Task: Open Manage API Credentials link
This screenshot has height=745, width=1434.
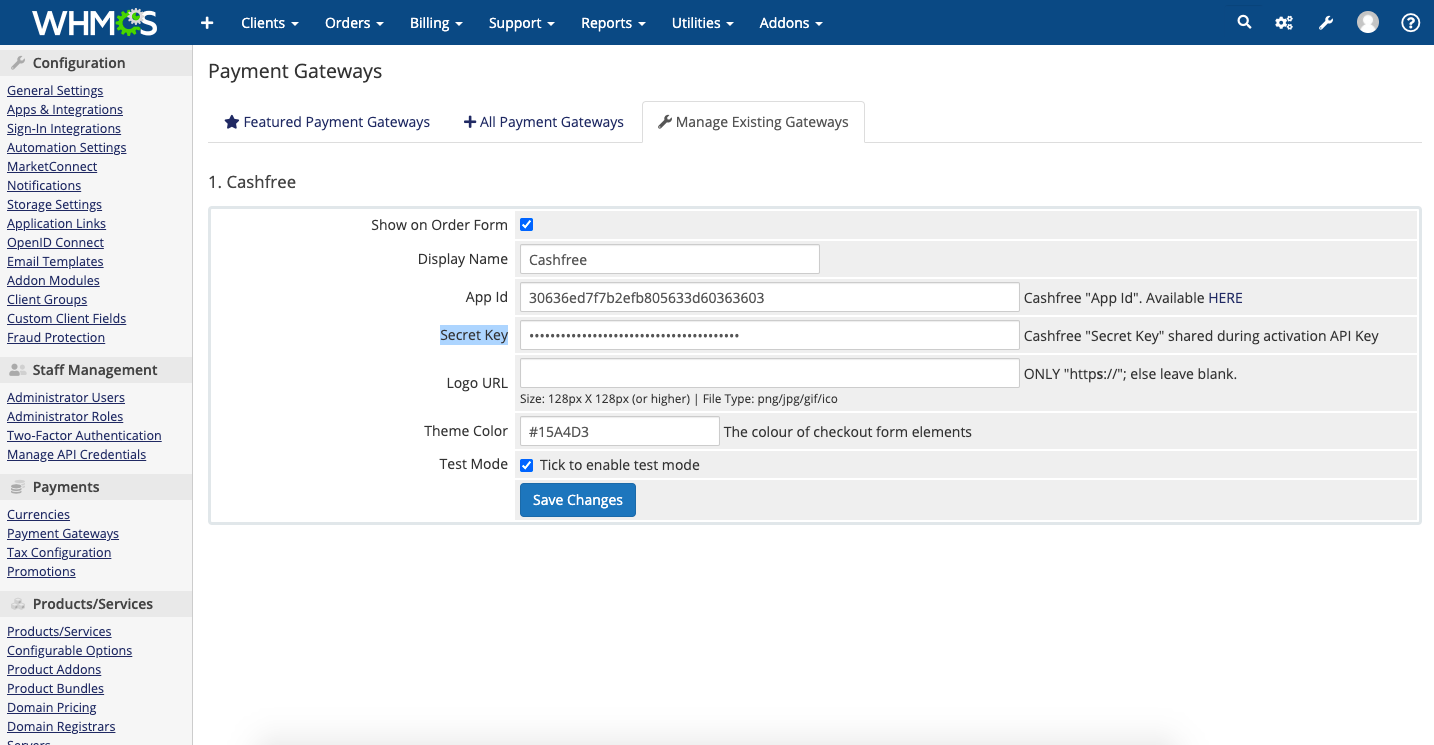Action: 76,455
